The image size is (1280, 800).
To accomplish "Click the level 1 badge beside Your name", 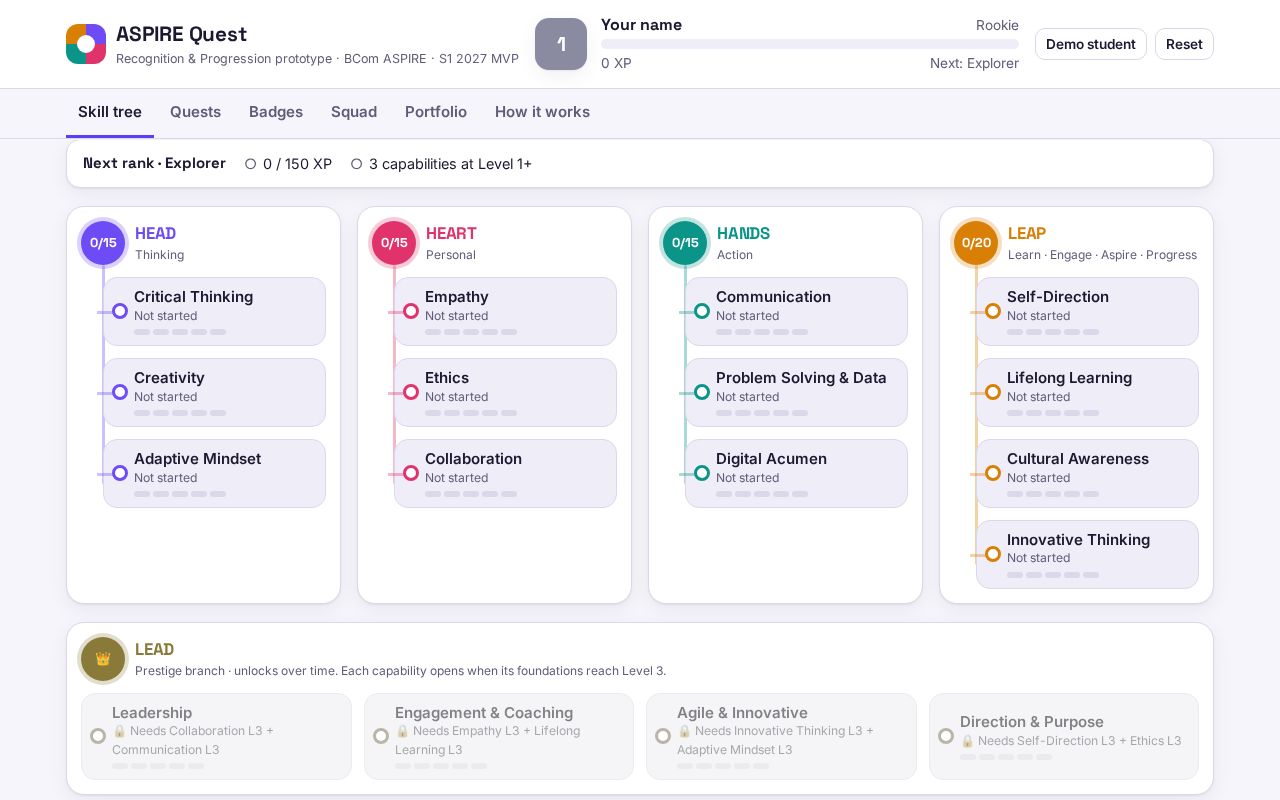I will [561, 44].
